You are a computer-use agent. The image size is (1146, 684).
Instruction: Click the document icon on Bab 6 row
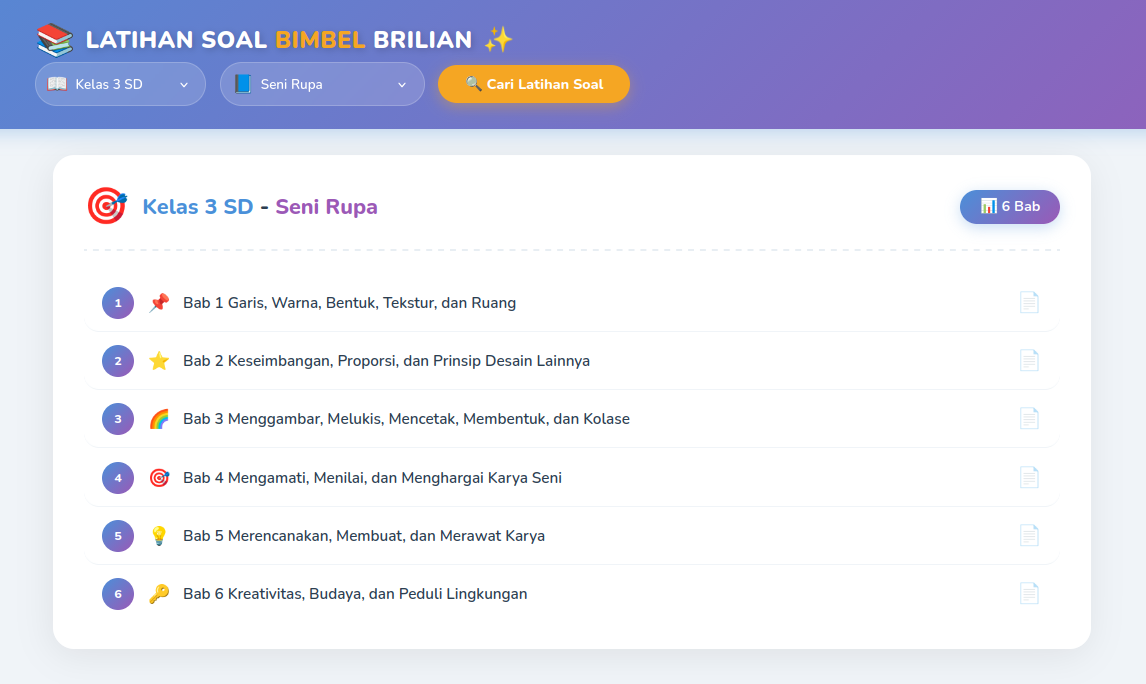(1029, 593)
